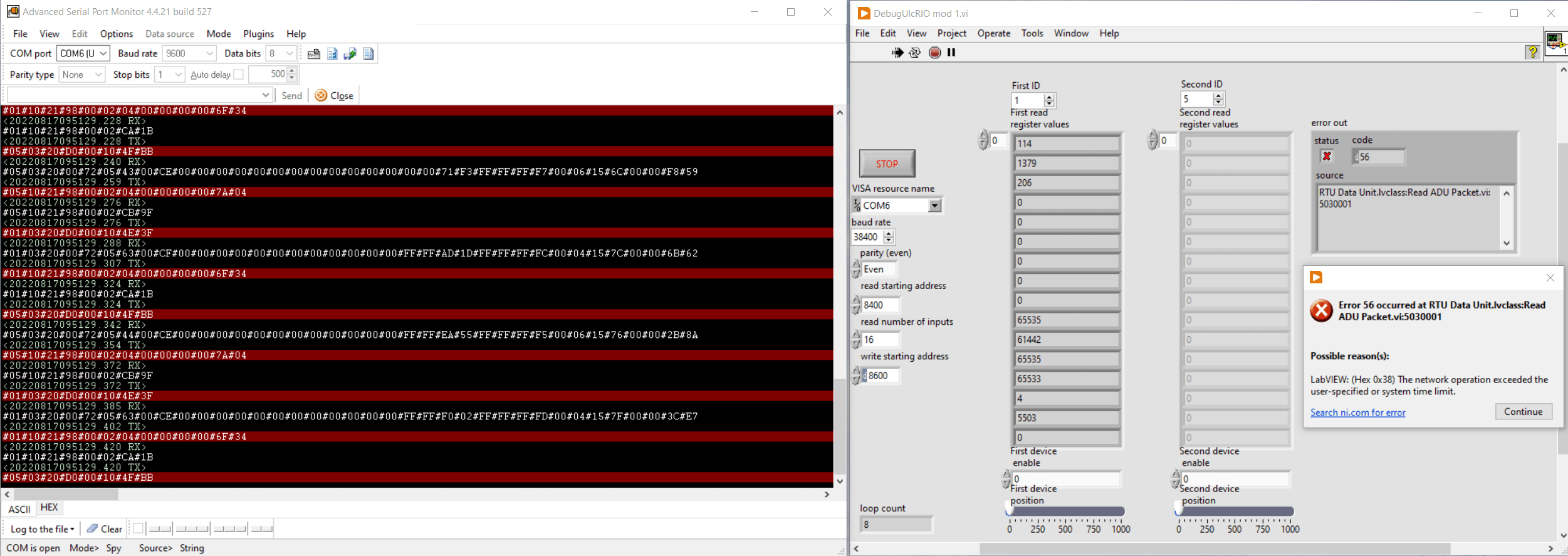Viewport: 1568px width, 556px height.
Task: Open VISA resource name COM6 dropdown
Action: tap(935, 206)
